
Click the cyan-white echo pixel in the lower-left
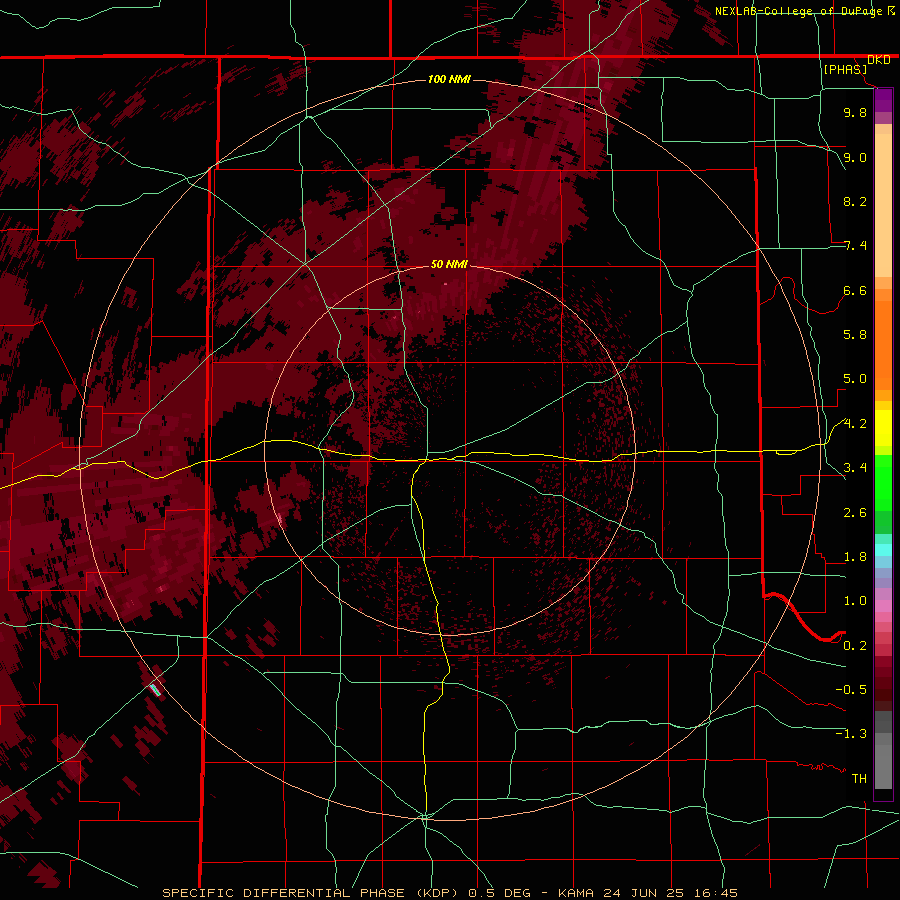155,689
